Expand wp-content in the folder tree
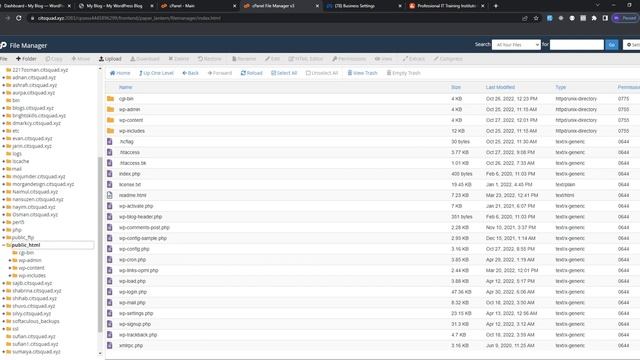Viewport: 640px width, 360px height. tap(10, 268)
